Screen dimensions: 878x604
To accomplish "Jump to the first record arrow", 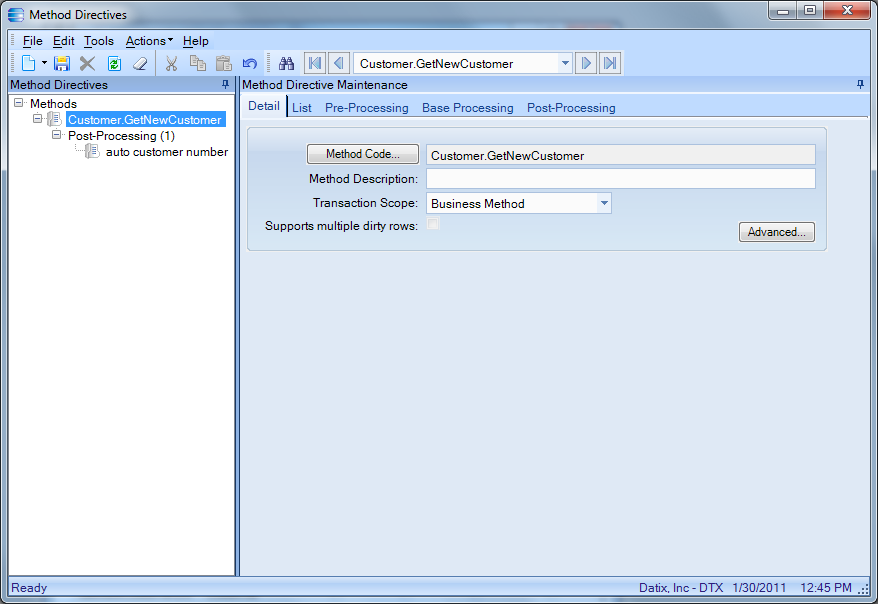I will tap(315, 63).
